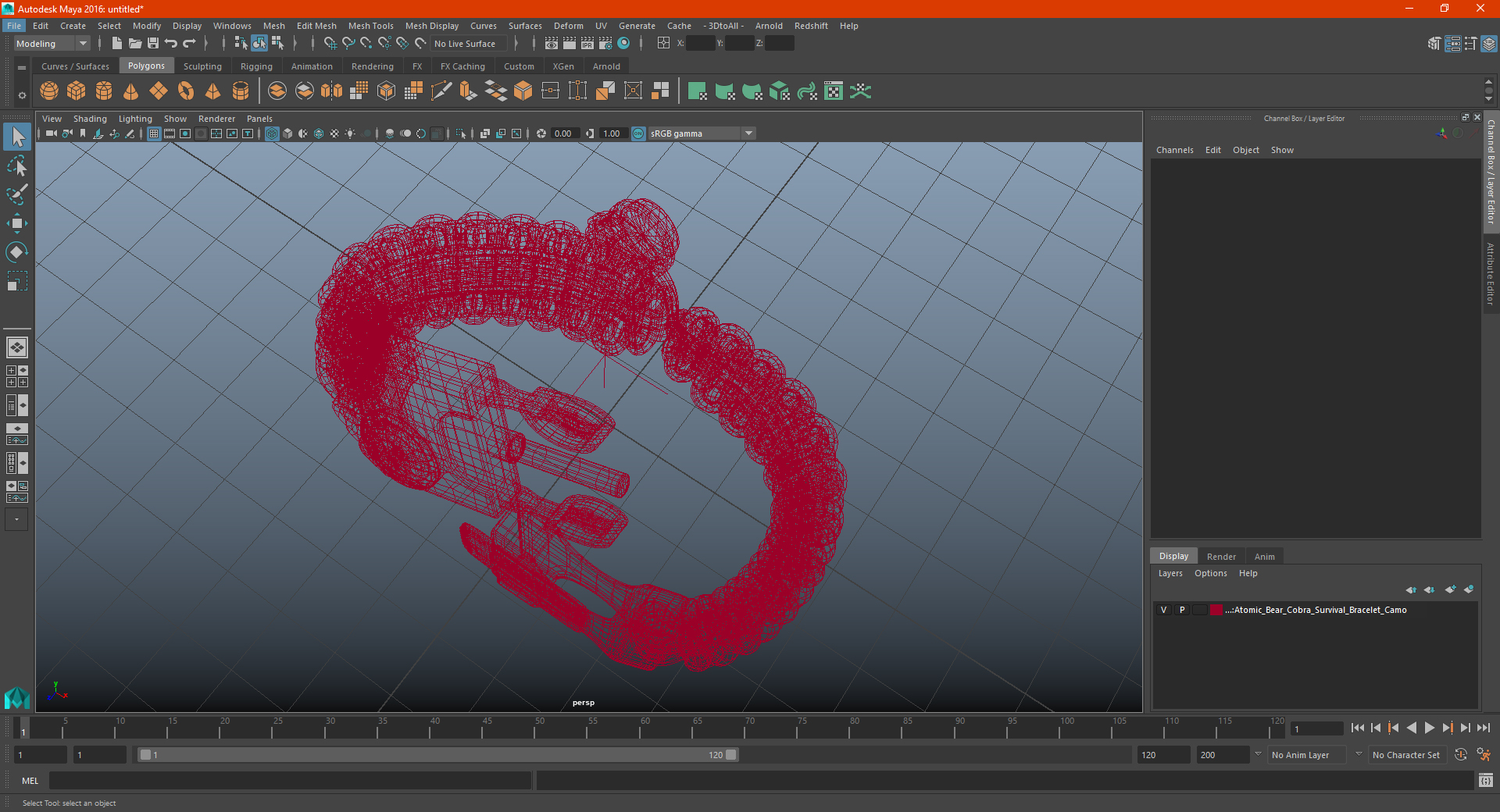Create a polygon cube from the shelf

coord(77,91)
